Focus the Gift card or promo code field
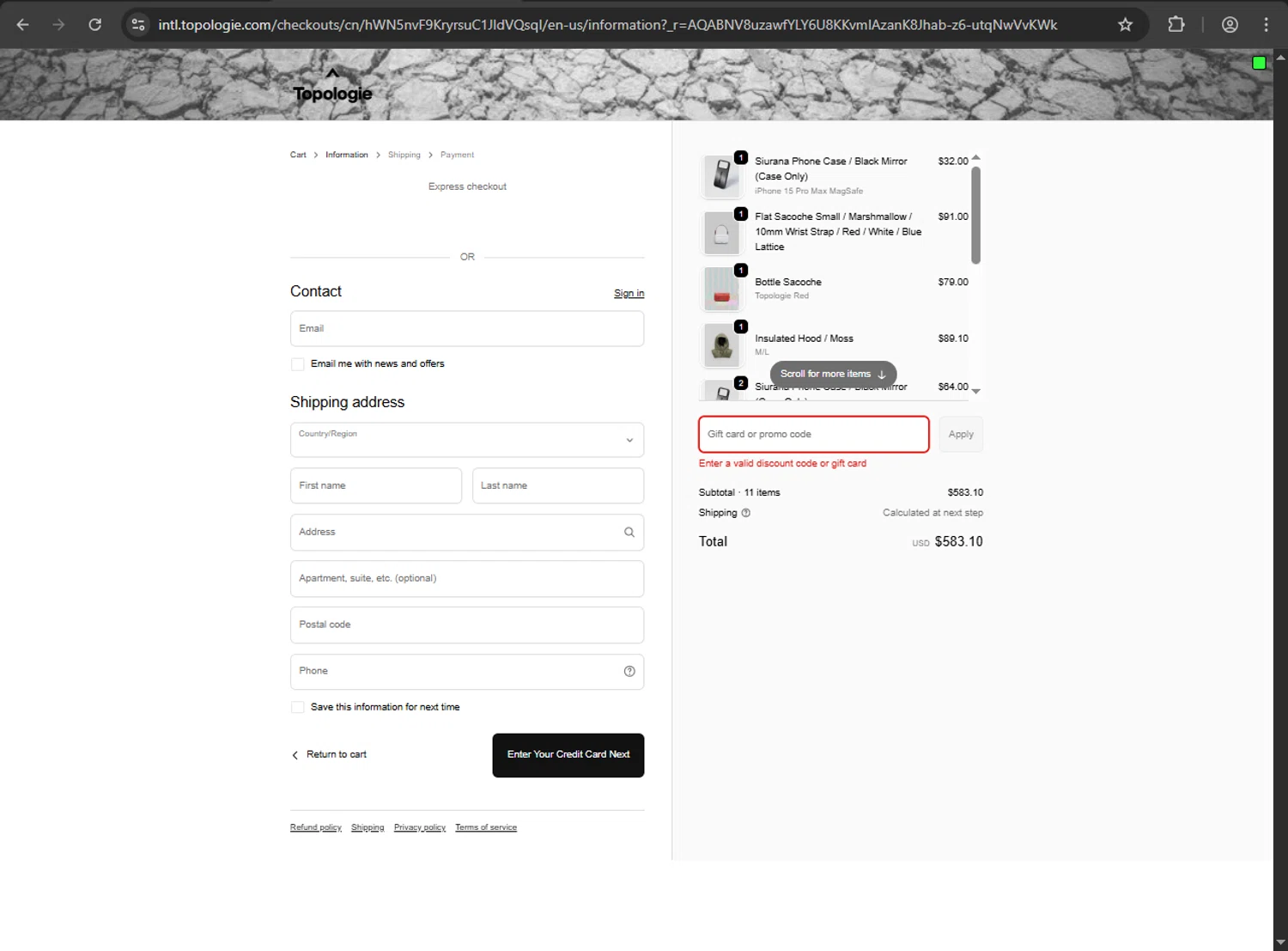 click(814, 435)
